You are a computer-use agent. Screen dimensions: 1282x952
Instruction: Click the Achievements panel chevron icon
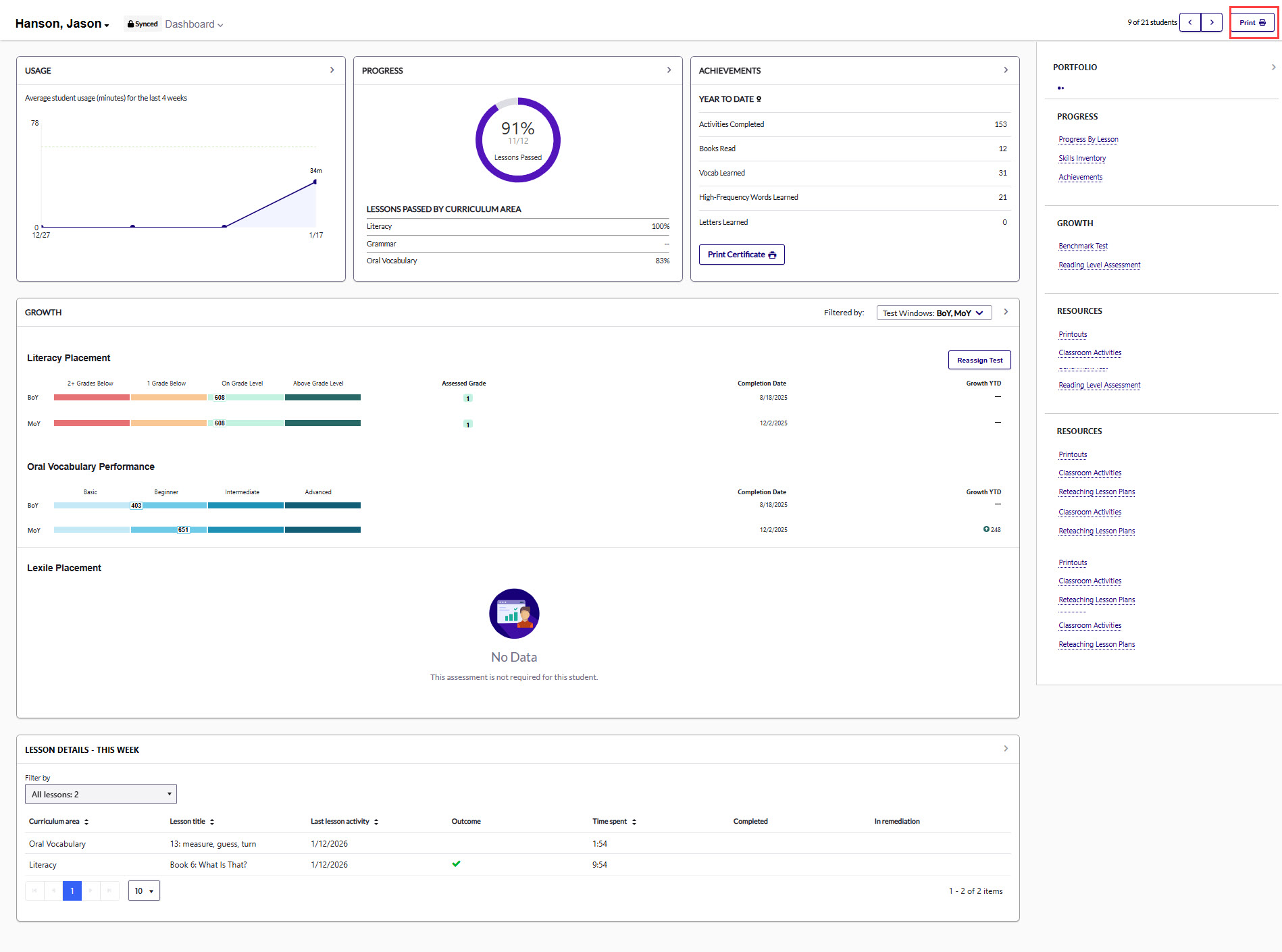[1006, 70]
